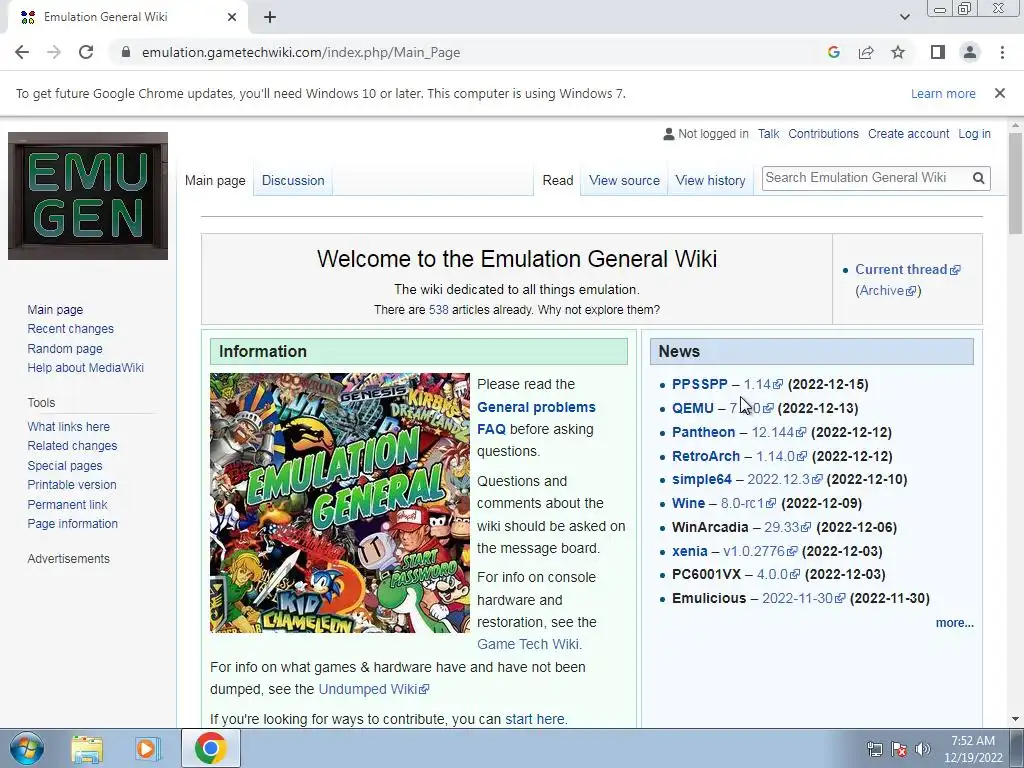The image size is (1024, 768).
Task: Open the Pantheon news entry
Action: 703,432
